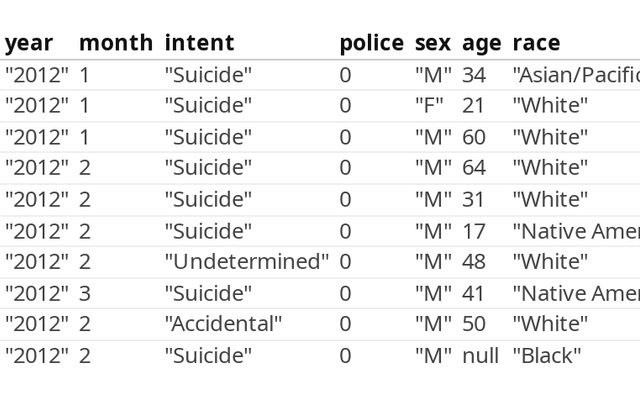
Task: Select the "Asian/Pacific" race cell
Action: tap(576, 74)
